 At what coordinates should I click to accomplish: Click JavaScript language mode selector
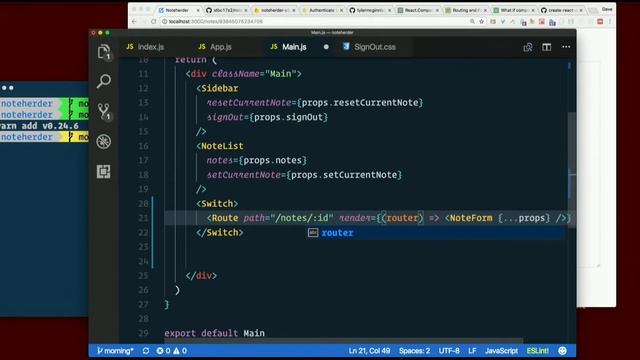coord(501,351)
